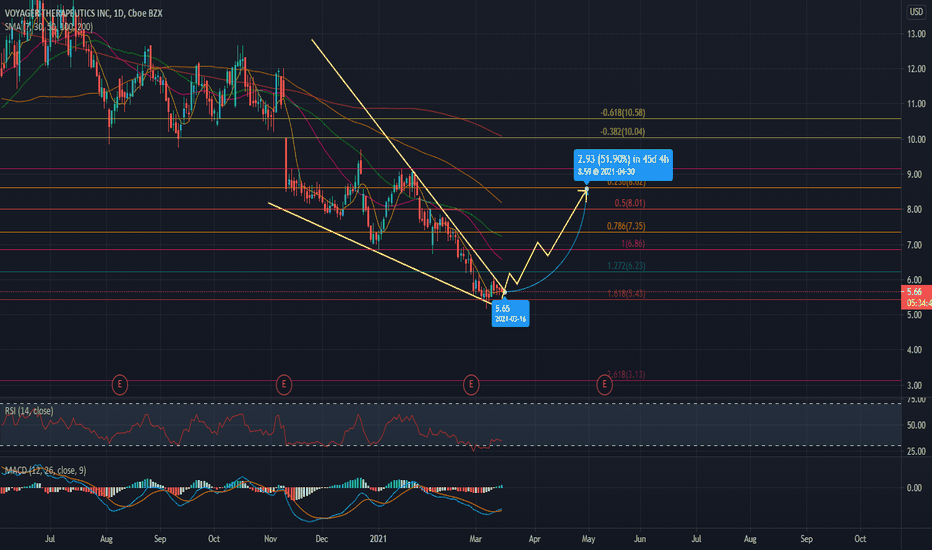Click the earnings E marker near March
Image resolution: width=932 pixels, height=550 pixels.
click(x=471, y=385)
